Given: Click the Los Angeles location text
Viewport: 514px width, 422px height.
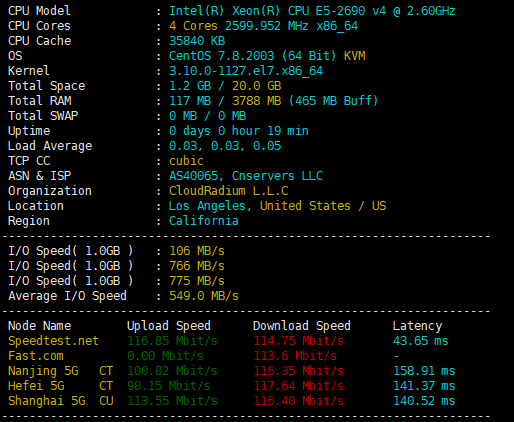Looking at the screenshot, I should (x=210, y=206).
